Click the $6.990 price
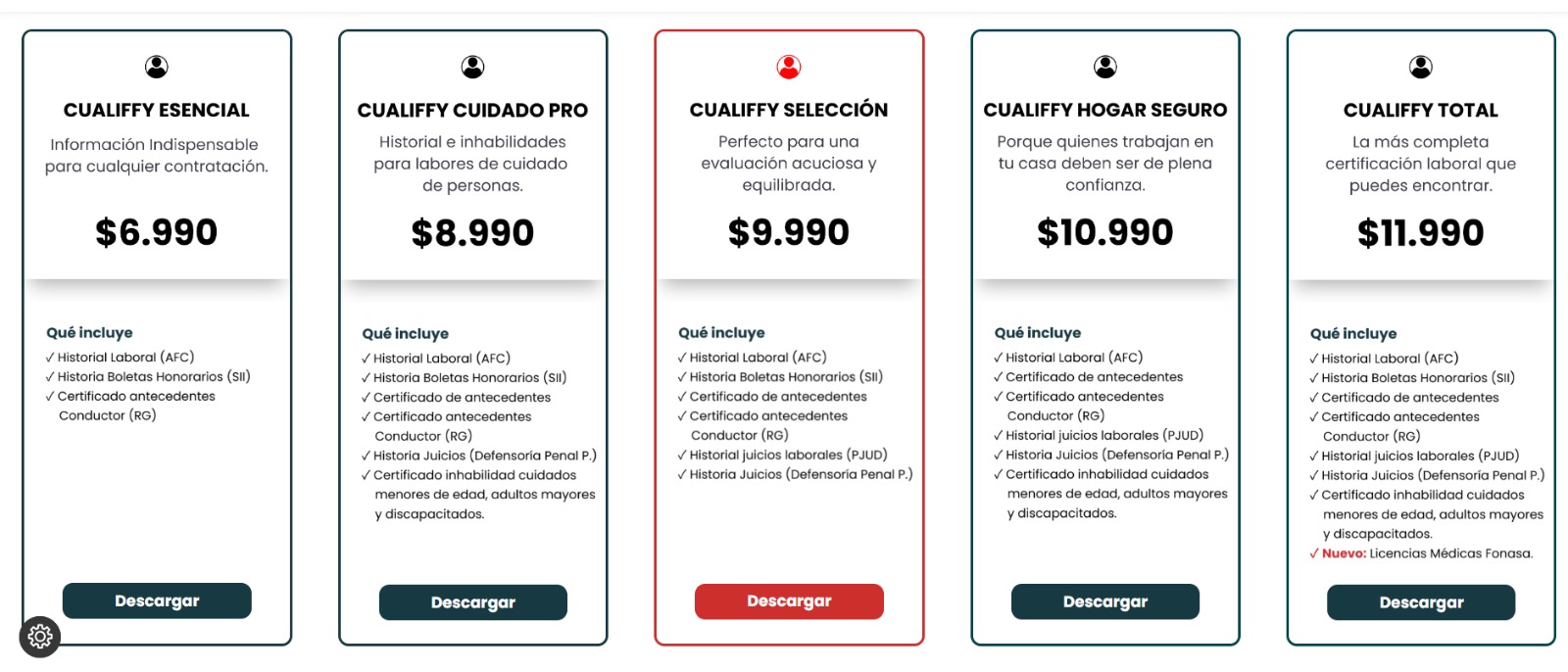 pyautogui.click(x=157, y=232)
